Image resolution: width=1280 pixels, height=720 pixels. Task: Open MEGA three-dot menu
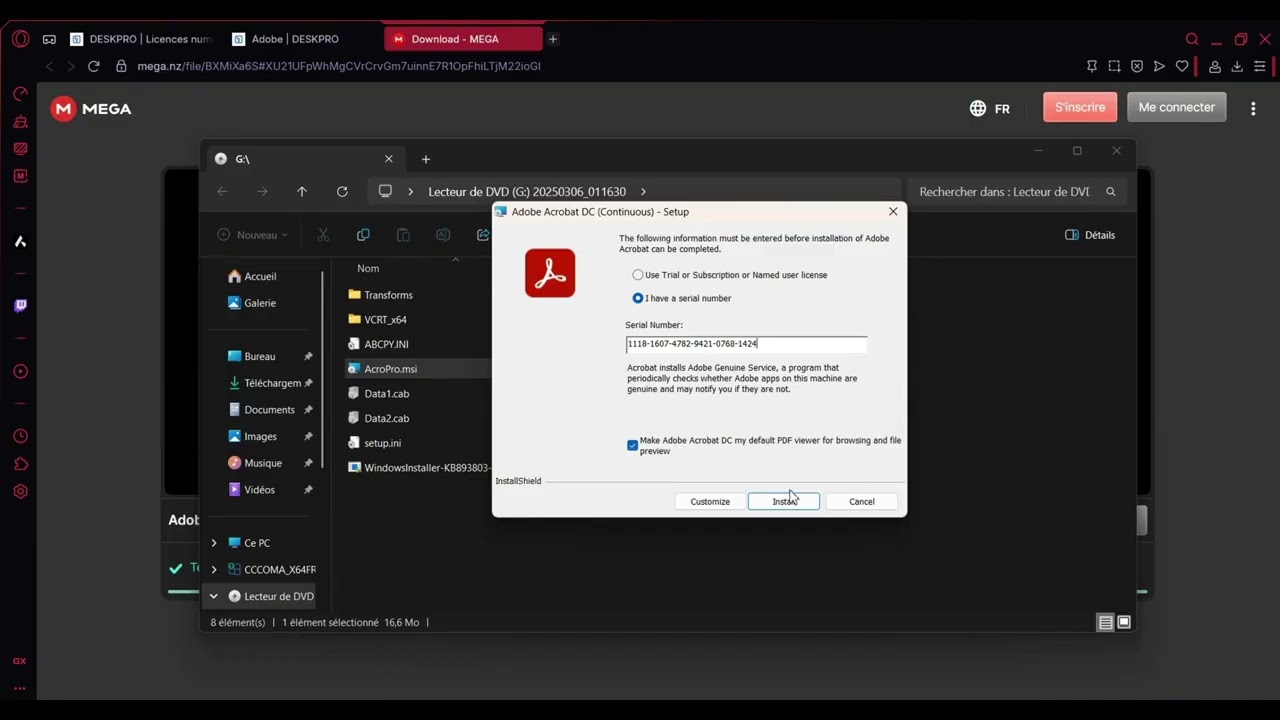click(x=1253, y=108)
